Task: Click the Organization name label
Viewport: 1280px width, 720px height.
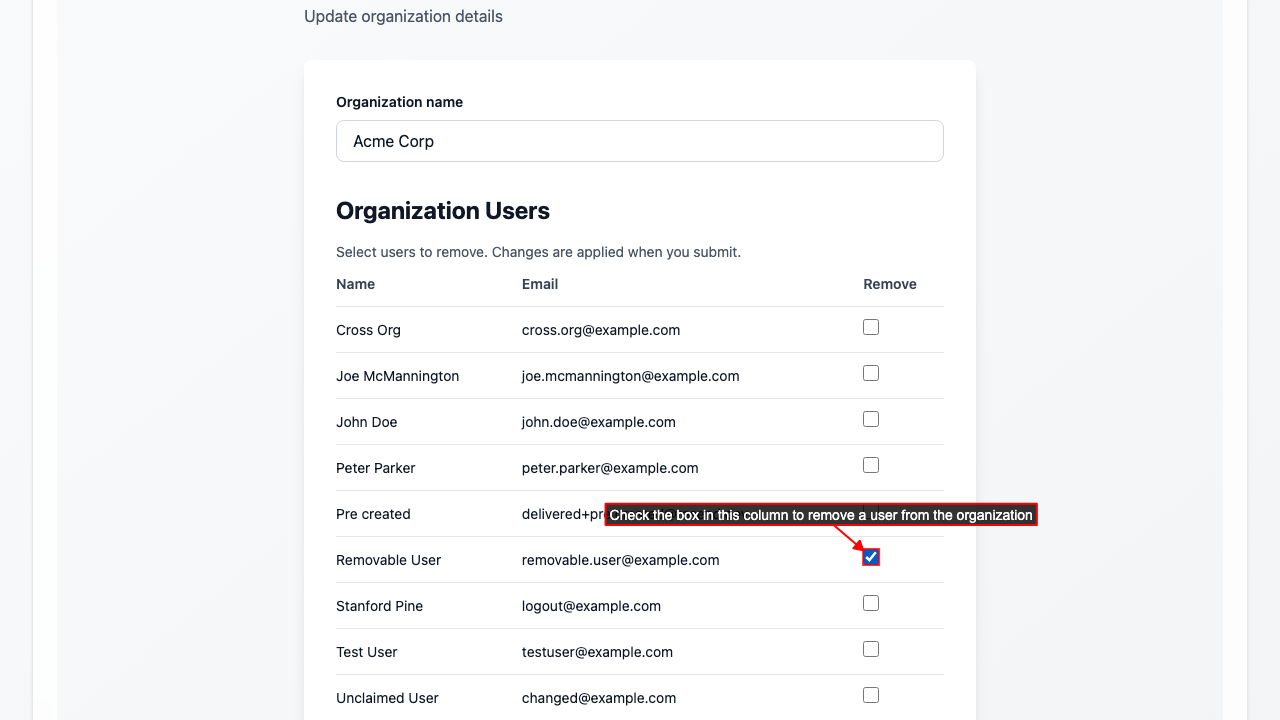Action: tap(399, 102)
